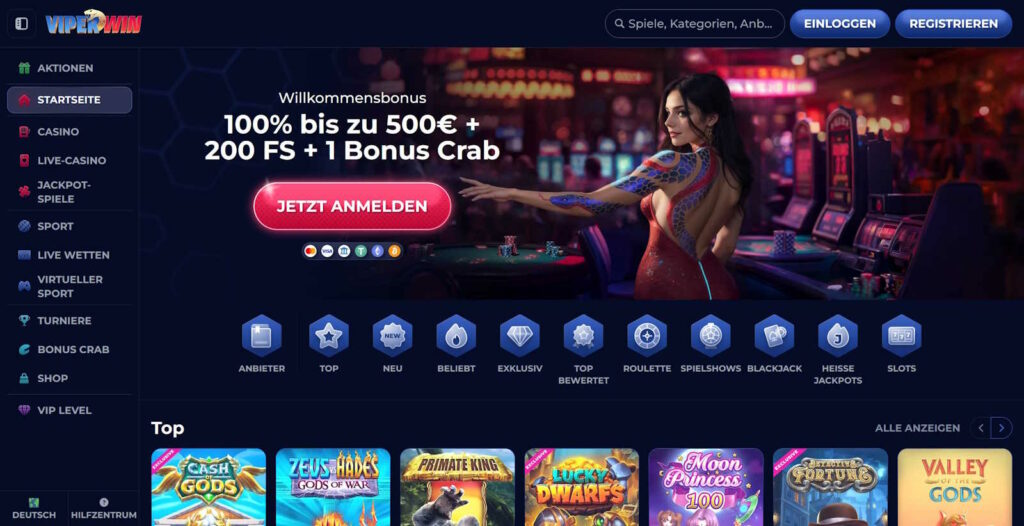Show next Top games with right arrow
1024x526 pixels.
tap(1001, 428)
